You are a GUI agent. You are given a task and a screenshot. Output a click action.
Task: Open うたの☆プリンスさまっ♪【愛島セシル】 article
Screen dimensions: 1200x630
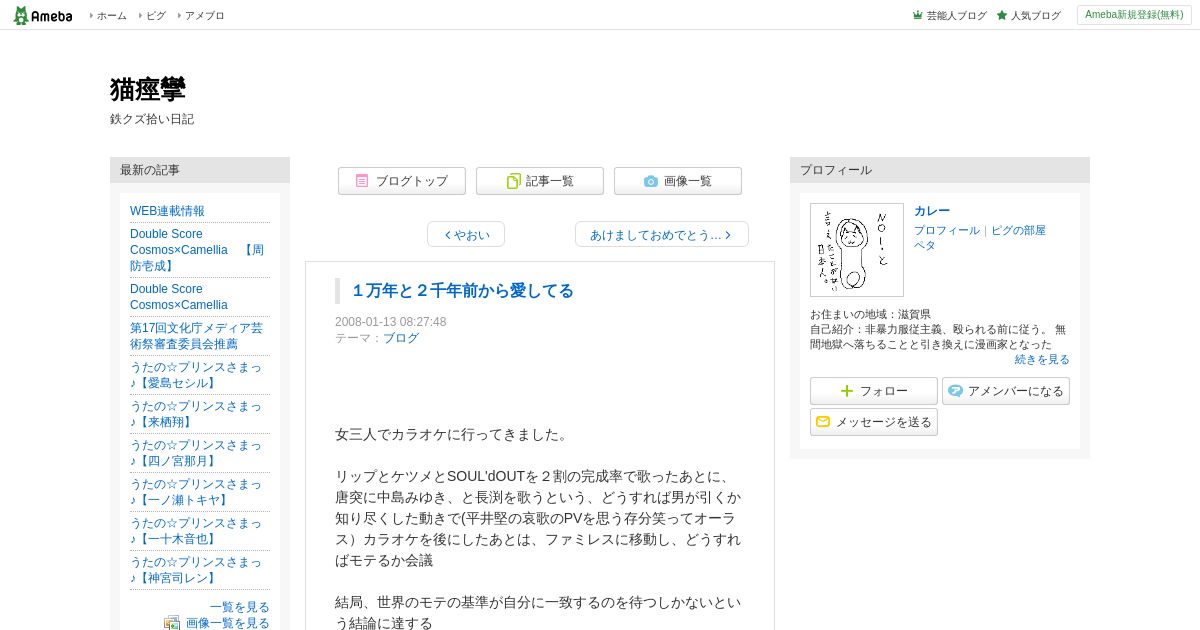coord(197,375)
